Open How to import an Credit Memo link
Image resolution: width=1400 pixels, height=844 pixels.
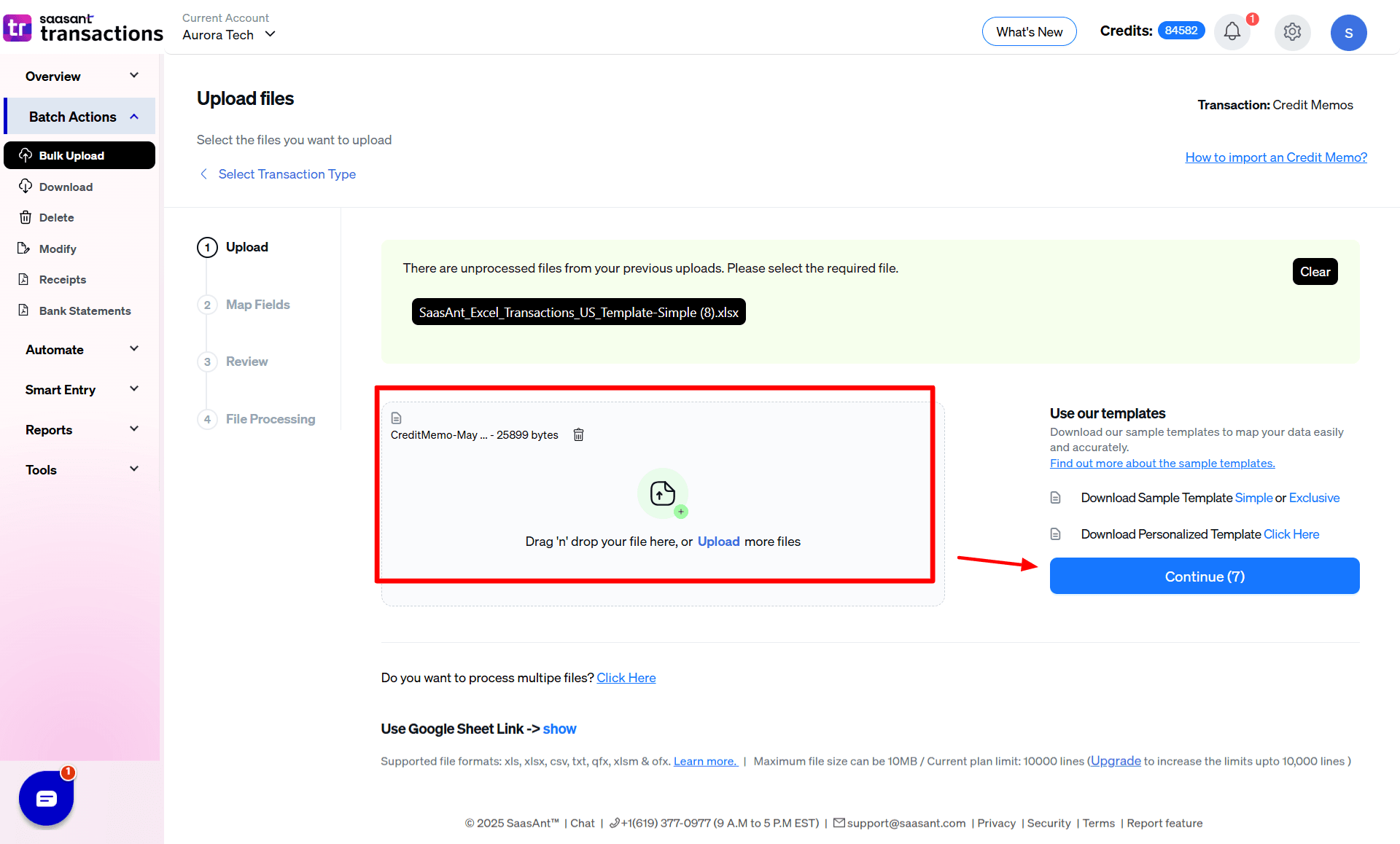(1275, 157)
